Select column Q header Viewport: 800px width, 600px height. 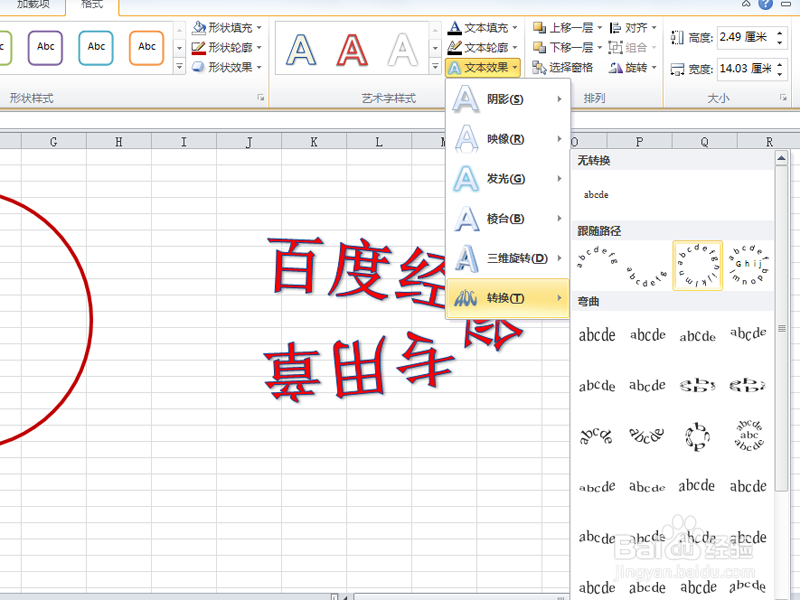(705, 141)
